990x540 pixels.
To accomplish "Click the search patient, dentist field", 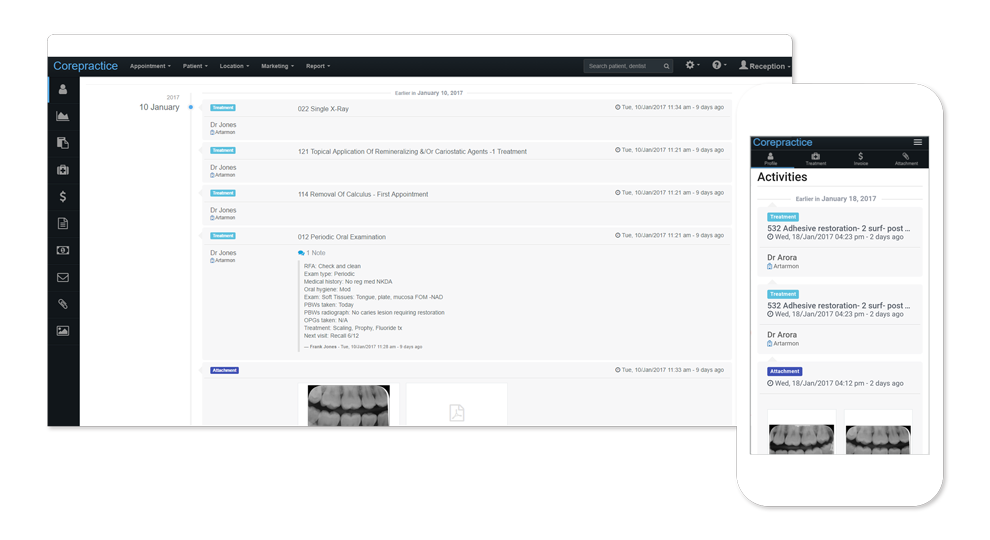I will 622,66.
